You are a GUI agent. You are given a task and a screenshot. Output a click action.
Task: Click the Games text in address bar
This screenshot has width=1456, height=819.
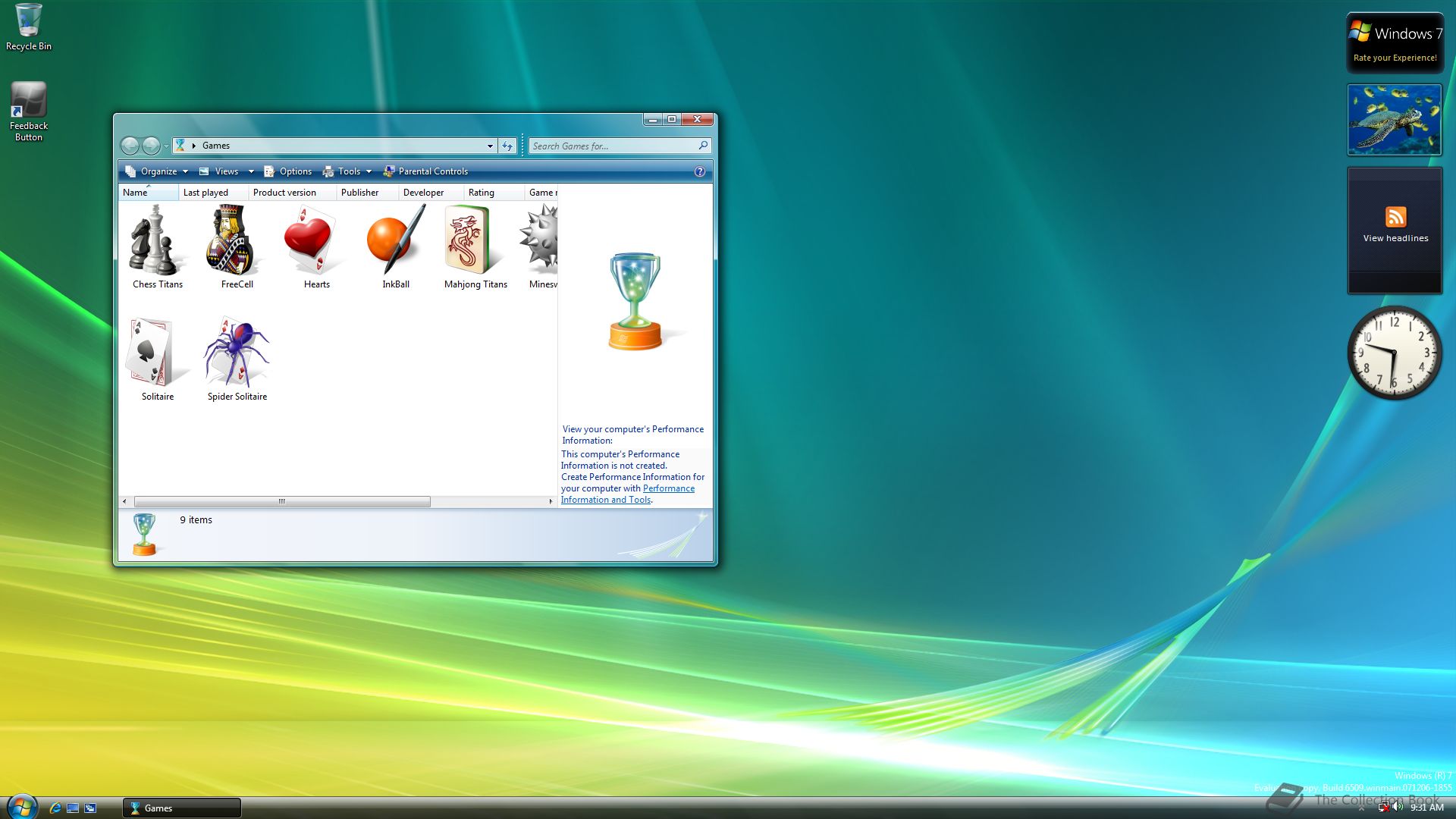point(215,146)
